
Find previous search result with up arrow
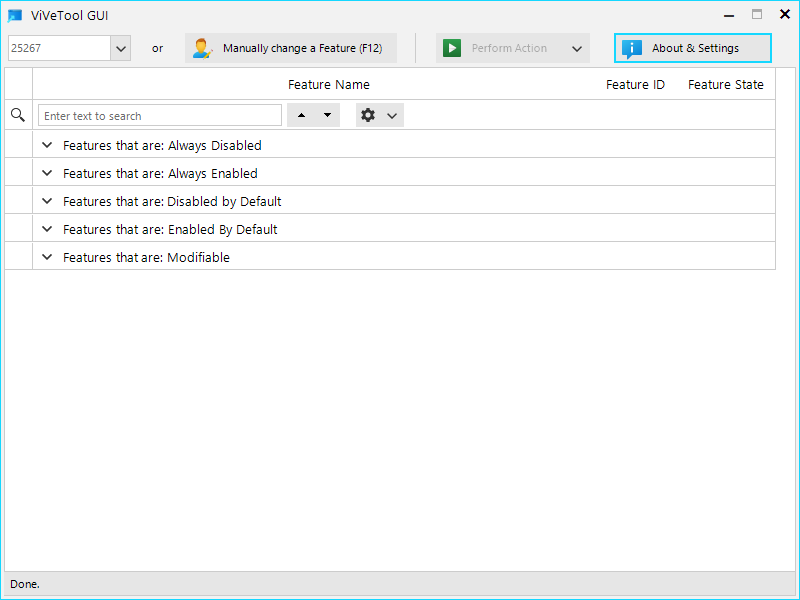pyautogui.click(x=302, y=115)
